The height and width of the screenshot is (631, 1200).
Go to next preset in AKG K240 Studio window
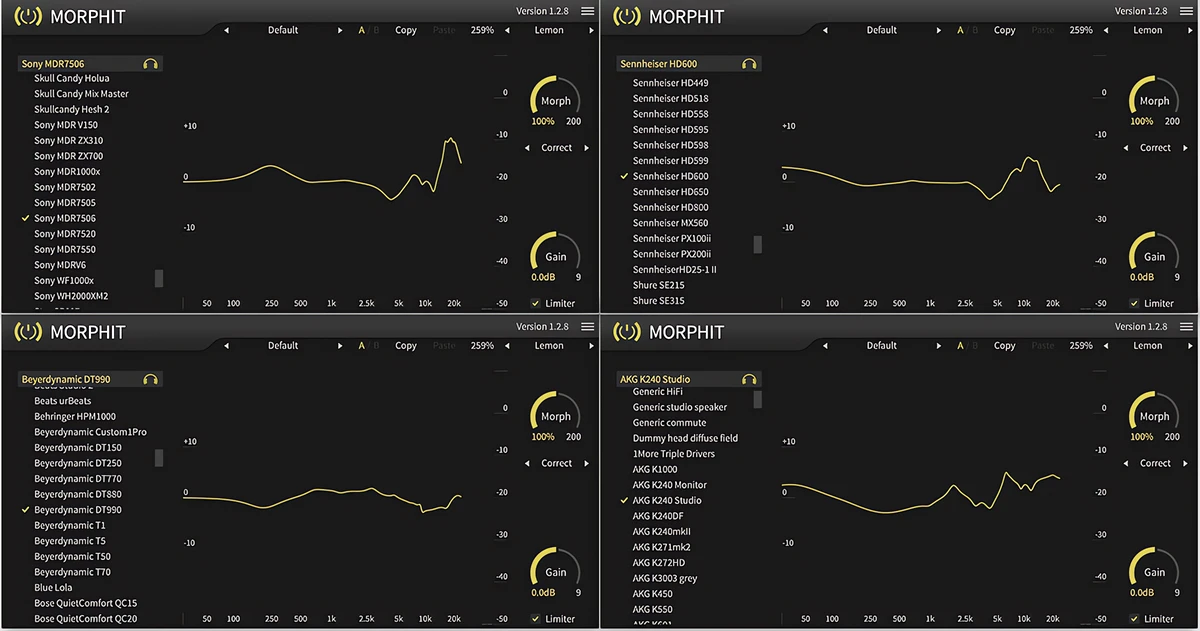(939, 346)
